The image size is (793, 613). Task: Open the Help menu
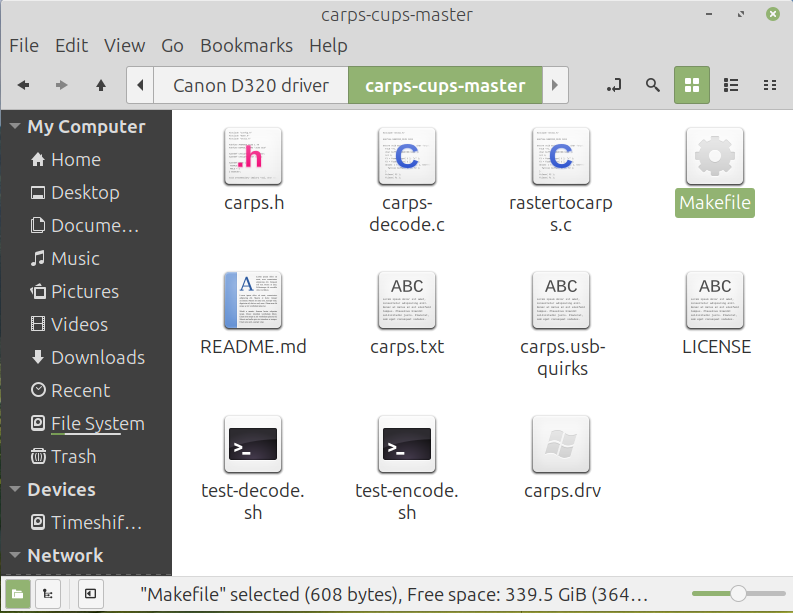coord(328,46)
